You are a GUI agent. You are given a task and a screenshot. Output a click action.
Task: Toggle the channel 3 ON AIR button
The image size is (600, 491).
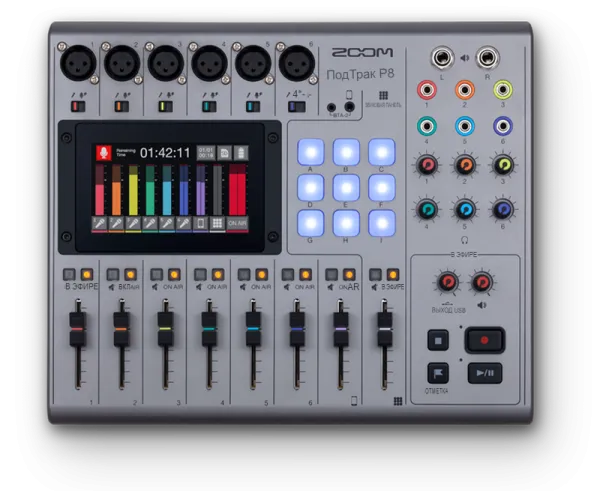click(x=174, y=273)
